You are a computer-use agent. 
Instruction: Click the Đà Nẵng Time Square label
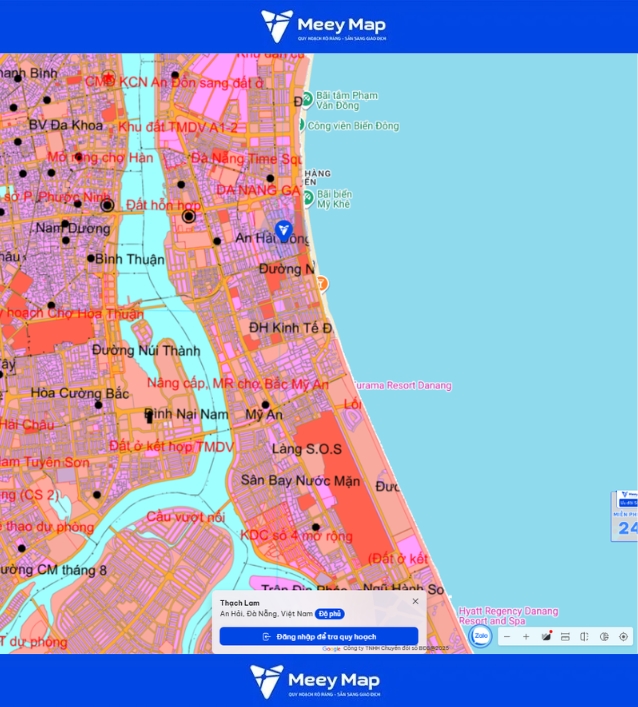[246, 159]
